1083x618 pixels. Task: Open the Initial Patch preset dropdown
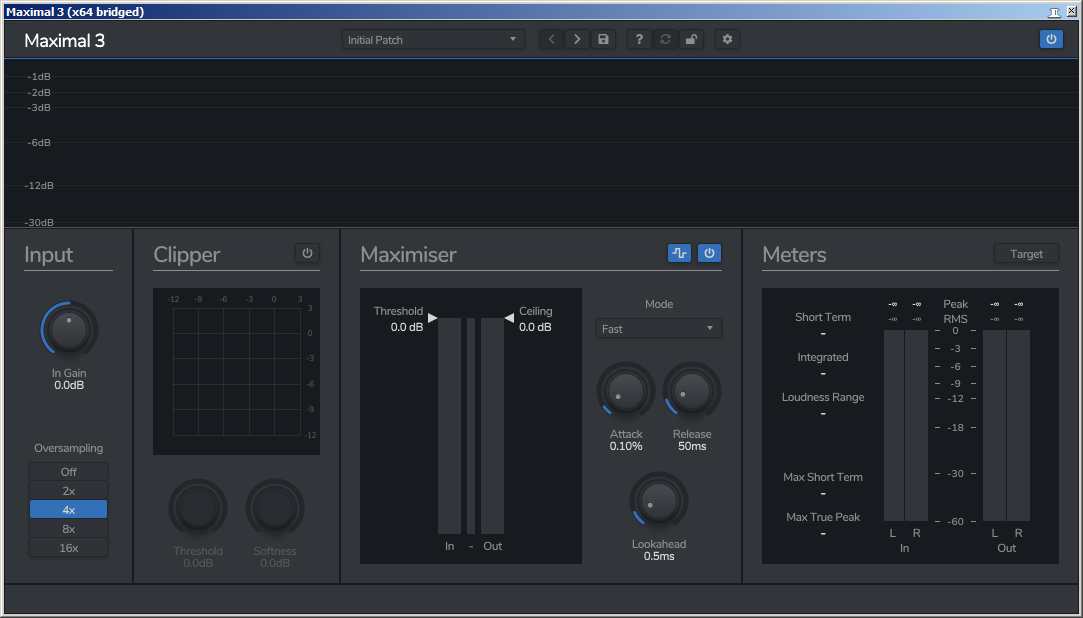[x=433, y=39]
